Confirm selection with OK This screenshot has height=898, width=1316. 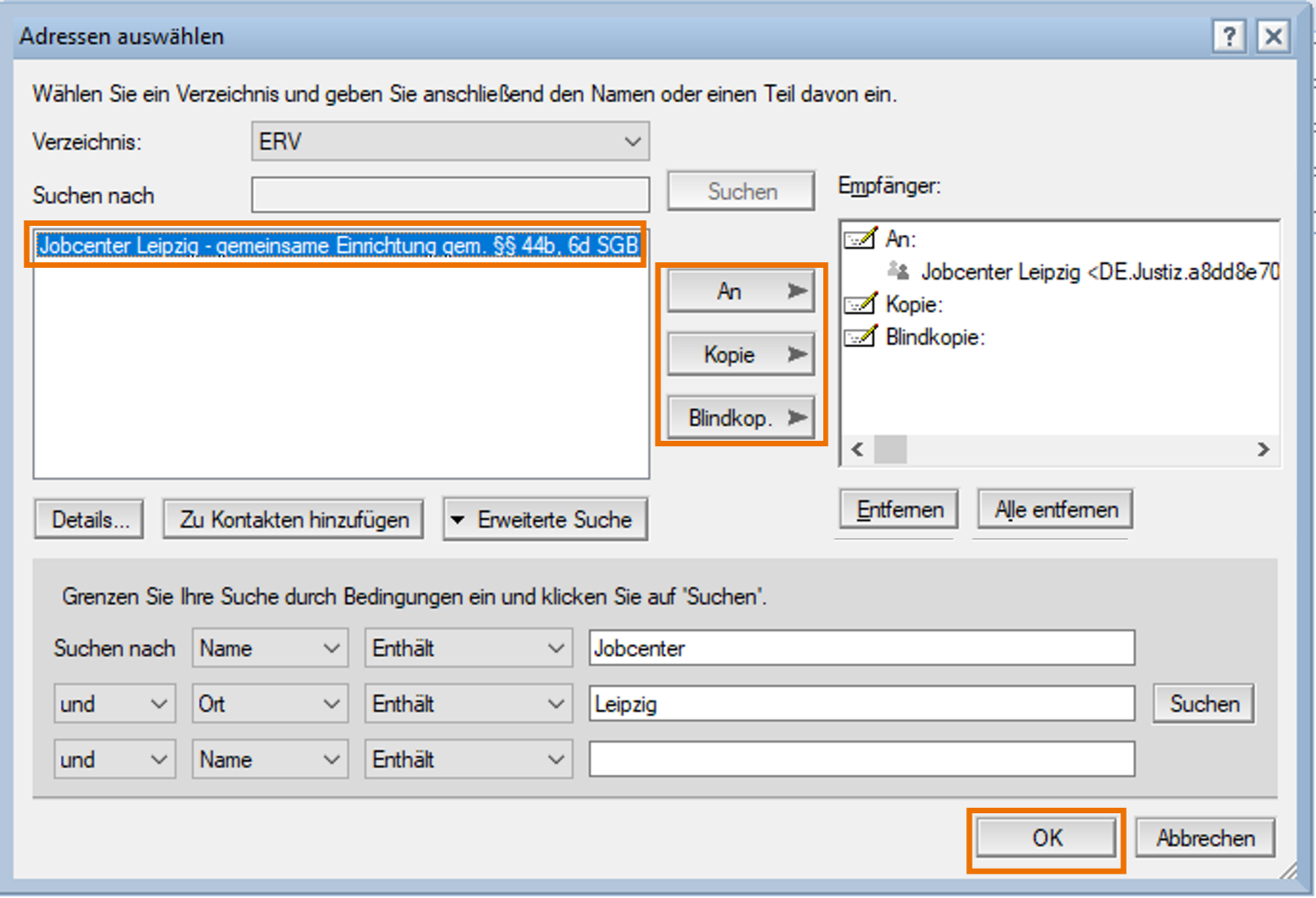[x=1046, y=838]
